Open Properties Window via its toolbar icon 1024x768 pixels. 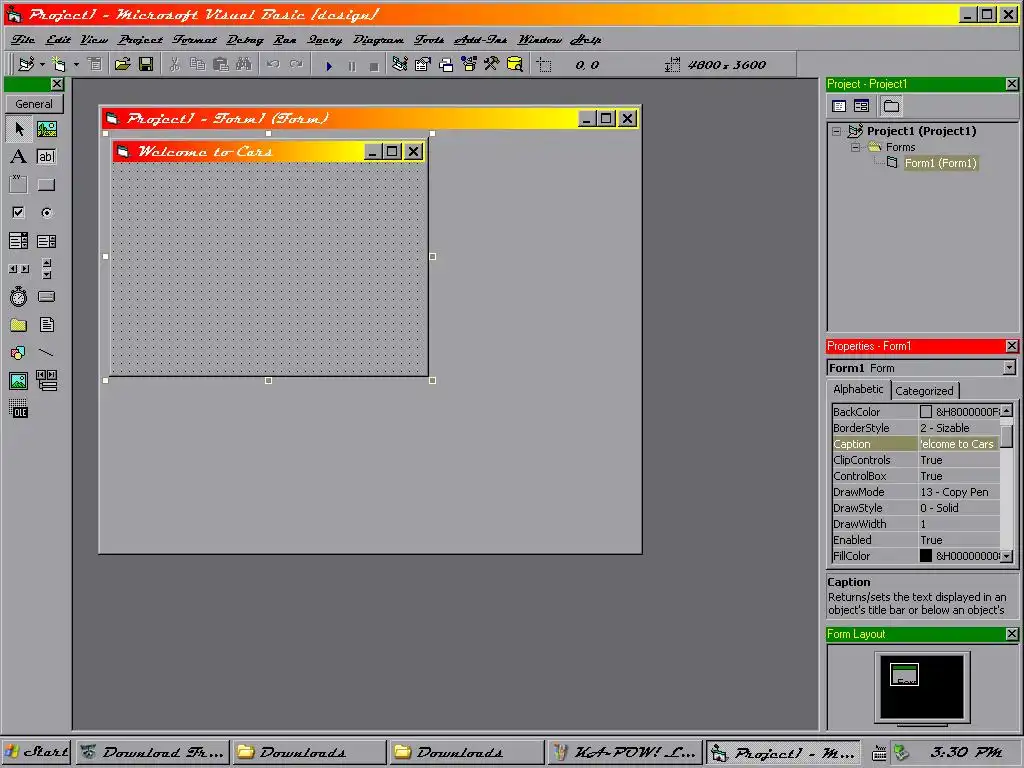click(x=423, y=64)
